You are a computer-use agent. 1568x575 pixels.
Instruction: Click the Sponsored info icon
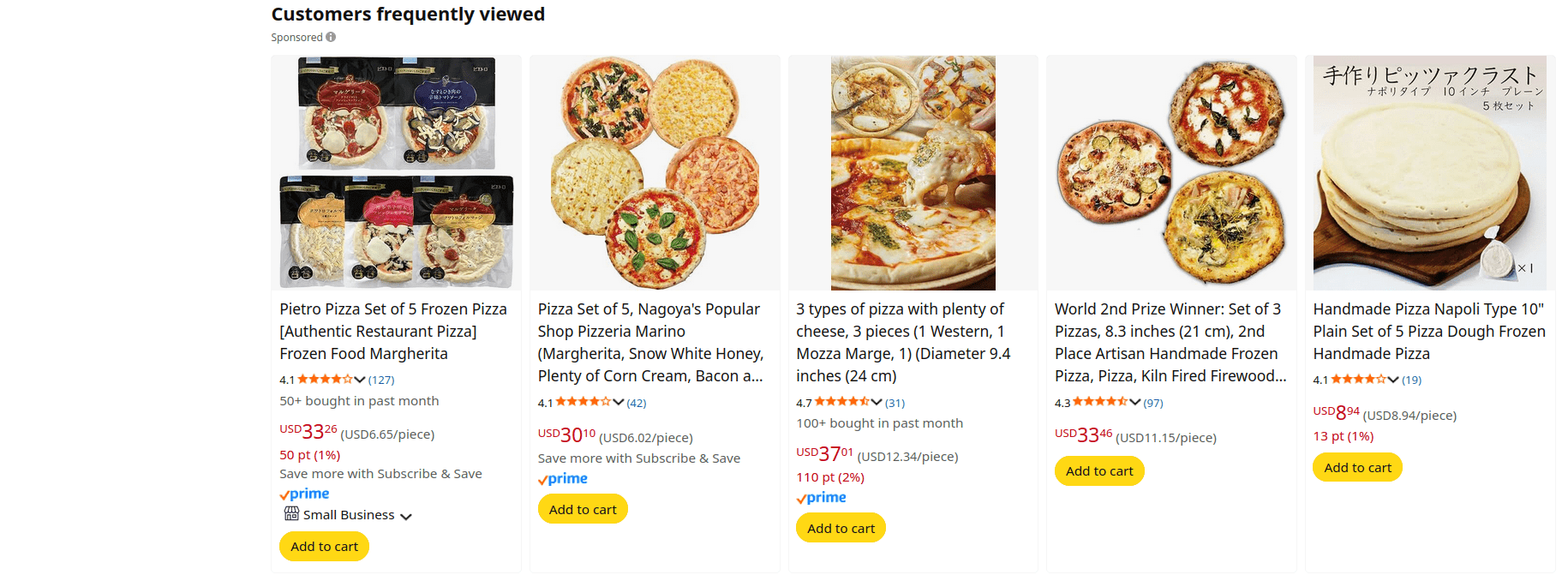point(331,37)
